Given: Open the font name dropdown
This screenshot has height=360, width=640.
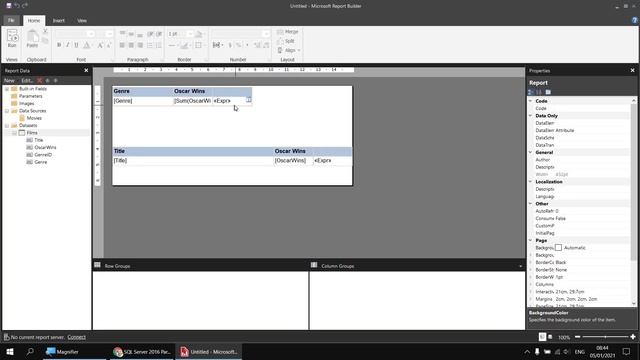Looking at the screenshot, I should tap(91, 34).
